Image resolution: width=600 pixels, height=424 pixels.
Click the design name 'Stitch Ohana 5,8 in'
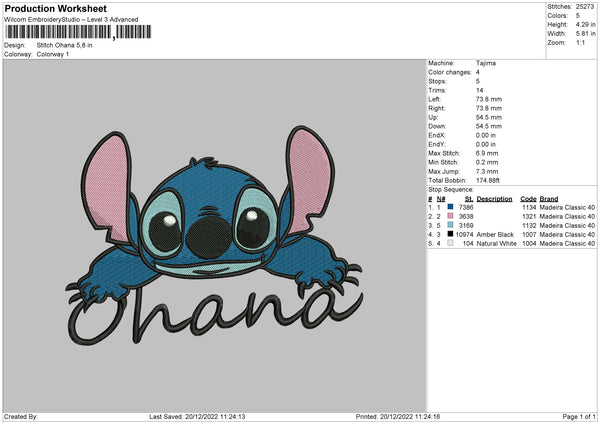64,45
